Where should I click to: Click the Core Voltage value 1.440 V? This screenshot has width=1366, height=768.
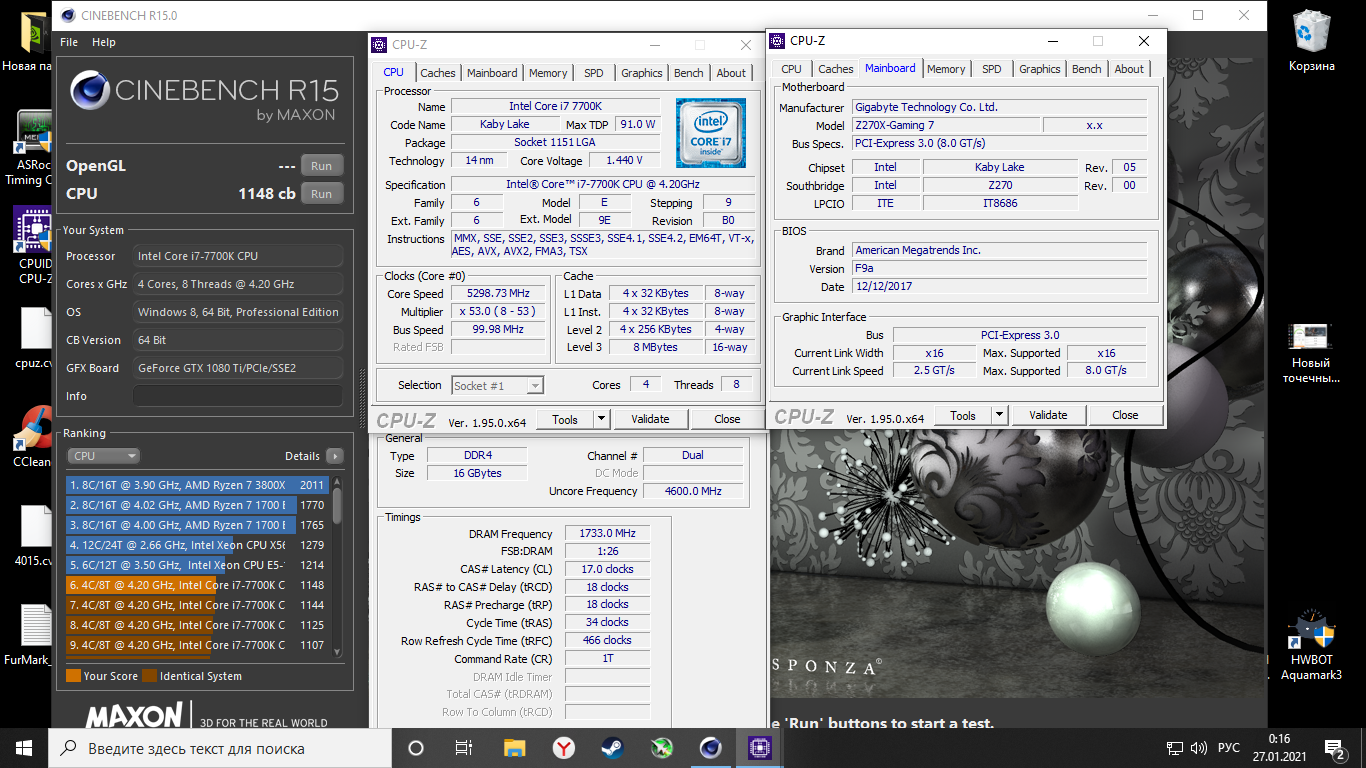[x=624, y=160]
